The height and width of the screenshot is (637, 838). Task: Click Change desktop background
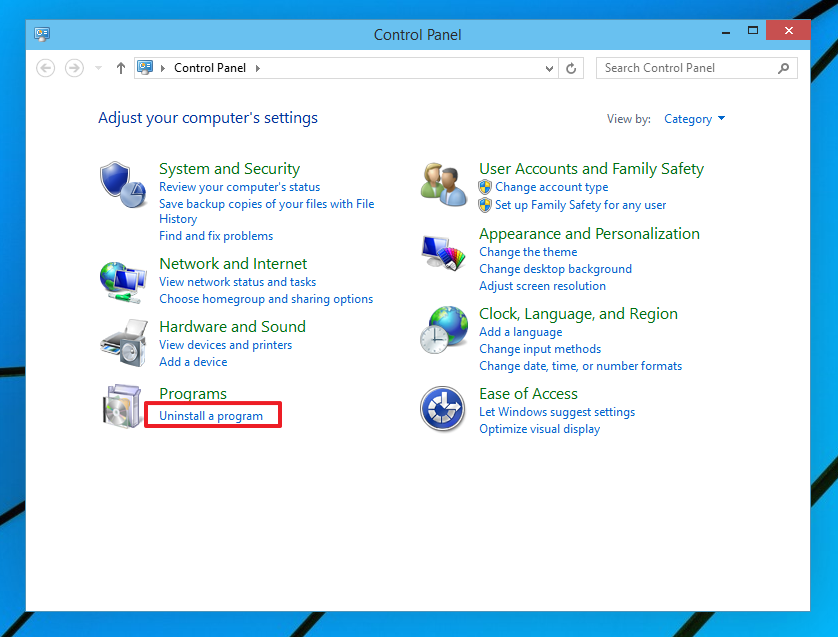click(555, 269)
